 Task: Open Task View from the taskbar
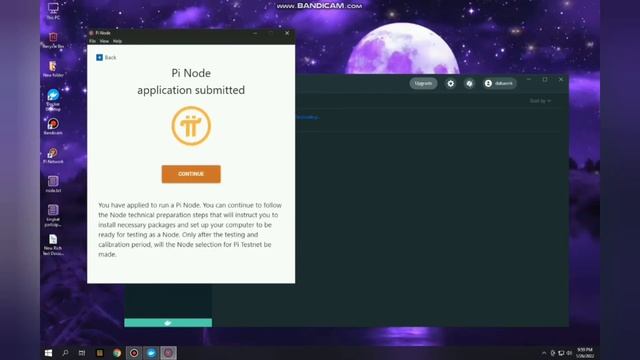pyautogui.click(x=82, y=353)
